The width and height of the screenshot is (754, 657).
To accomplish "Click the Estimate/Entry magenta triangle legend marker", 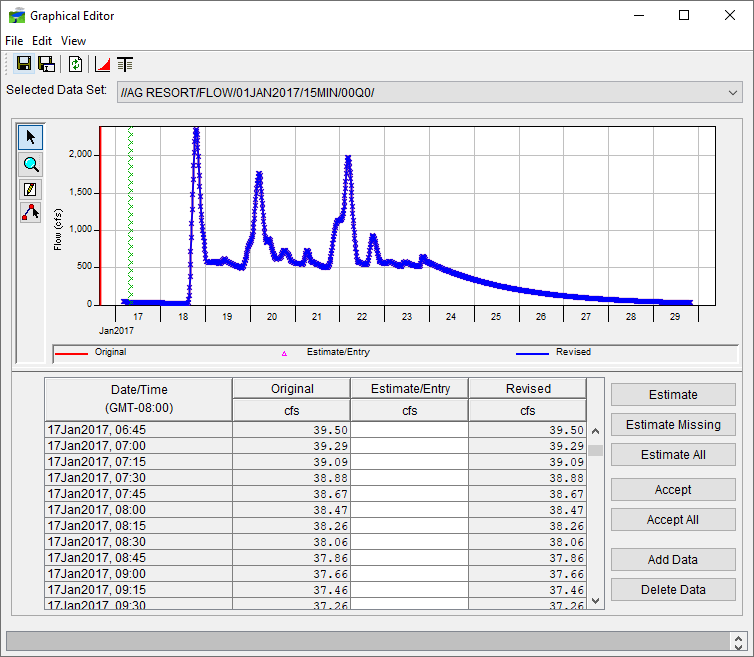I will click(x=284, y=354).
